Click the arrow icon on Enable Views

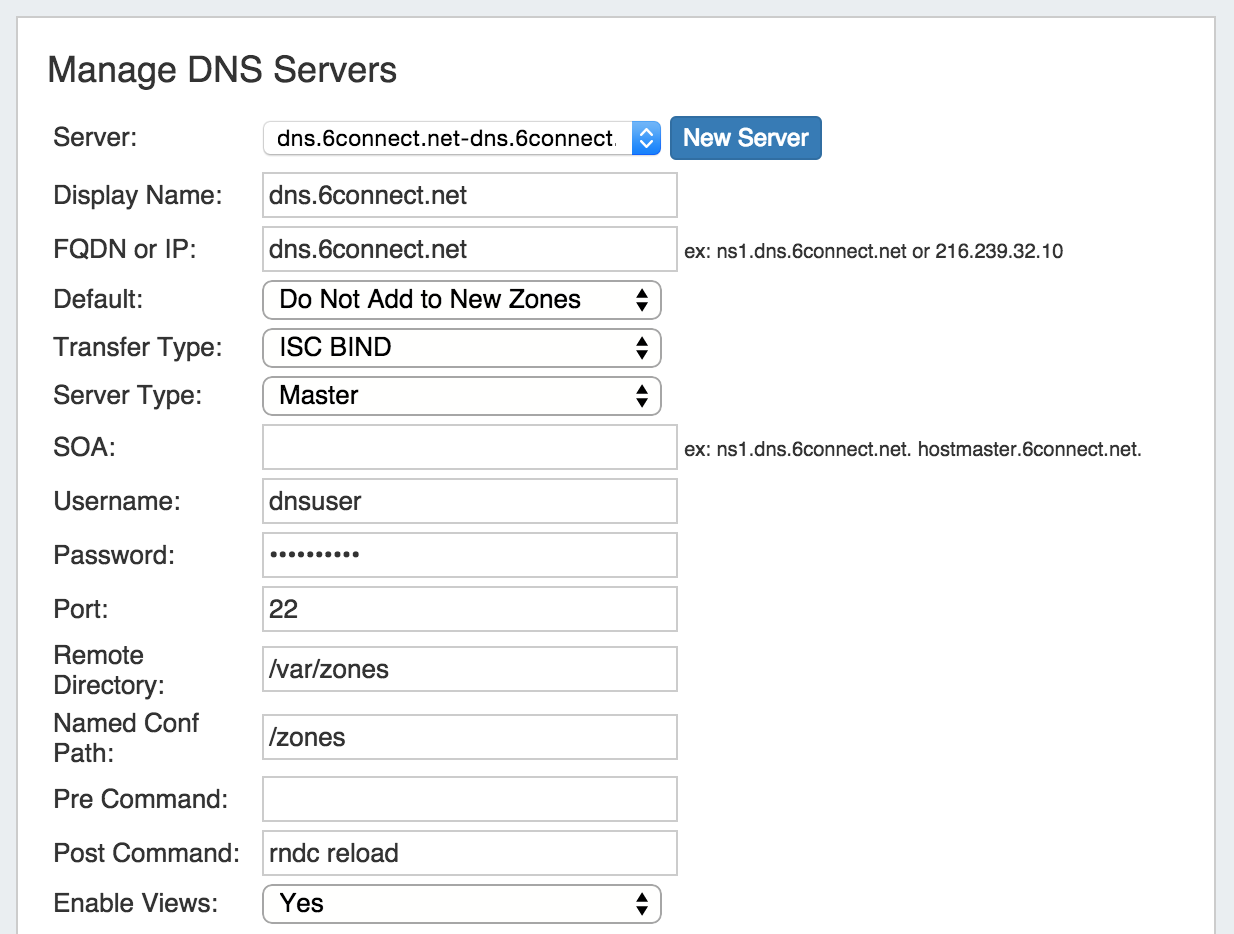point(642,903)
